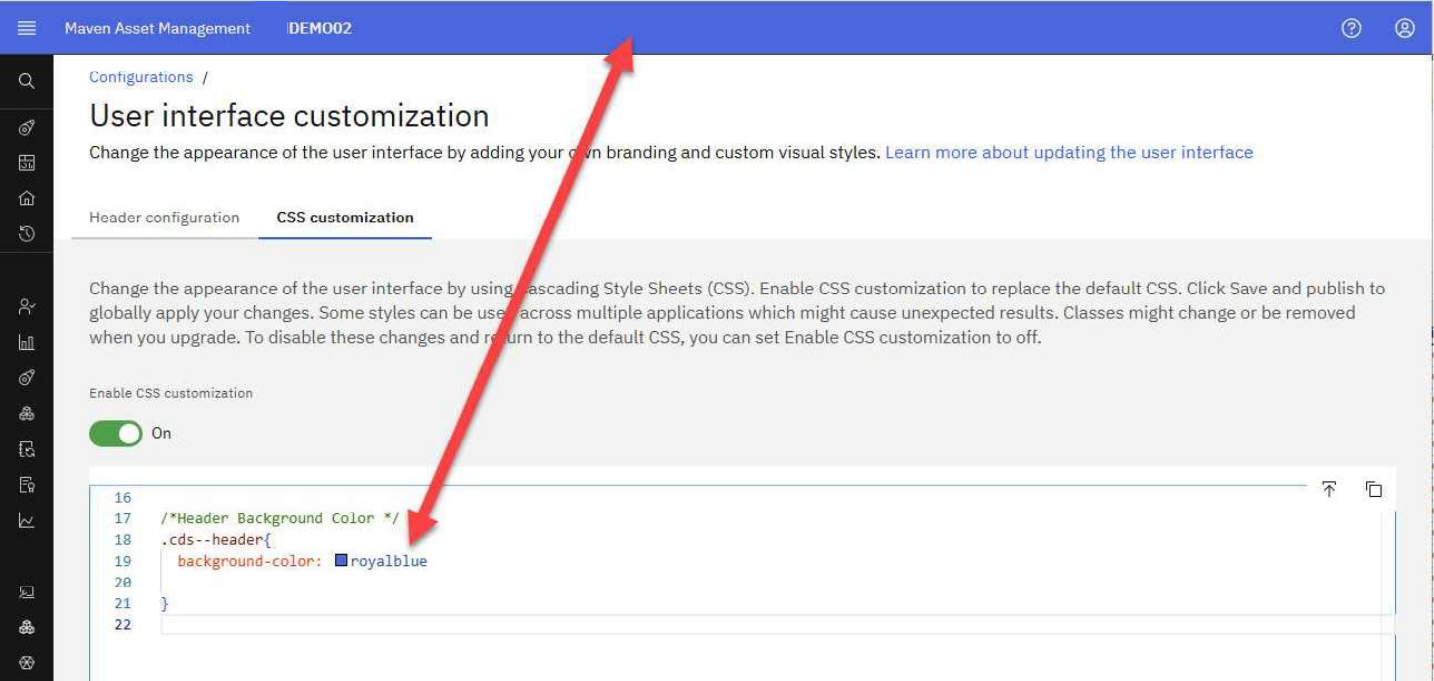Click the User interface customization heading
1434x681 pixels.
point(289,116)
